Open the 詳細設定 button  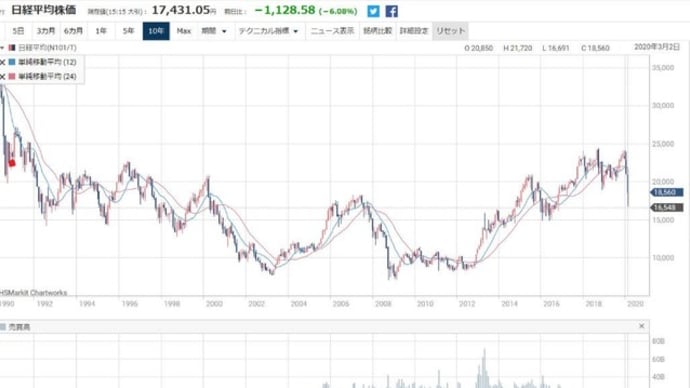[x=414, y=31]
